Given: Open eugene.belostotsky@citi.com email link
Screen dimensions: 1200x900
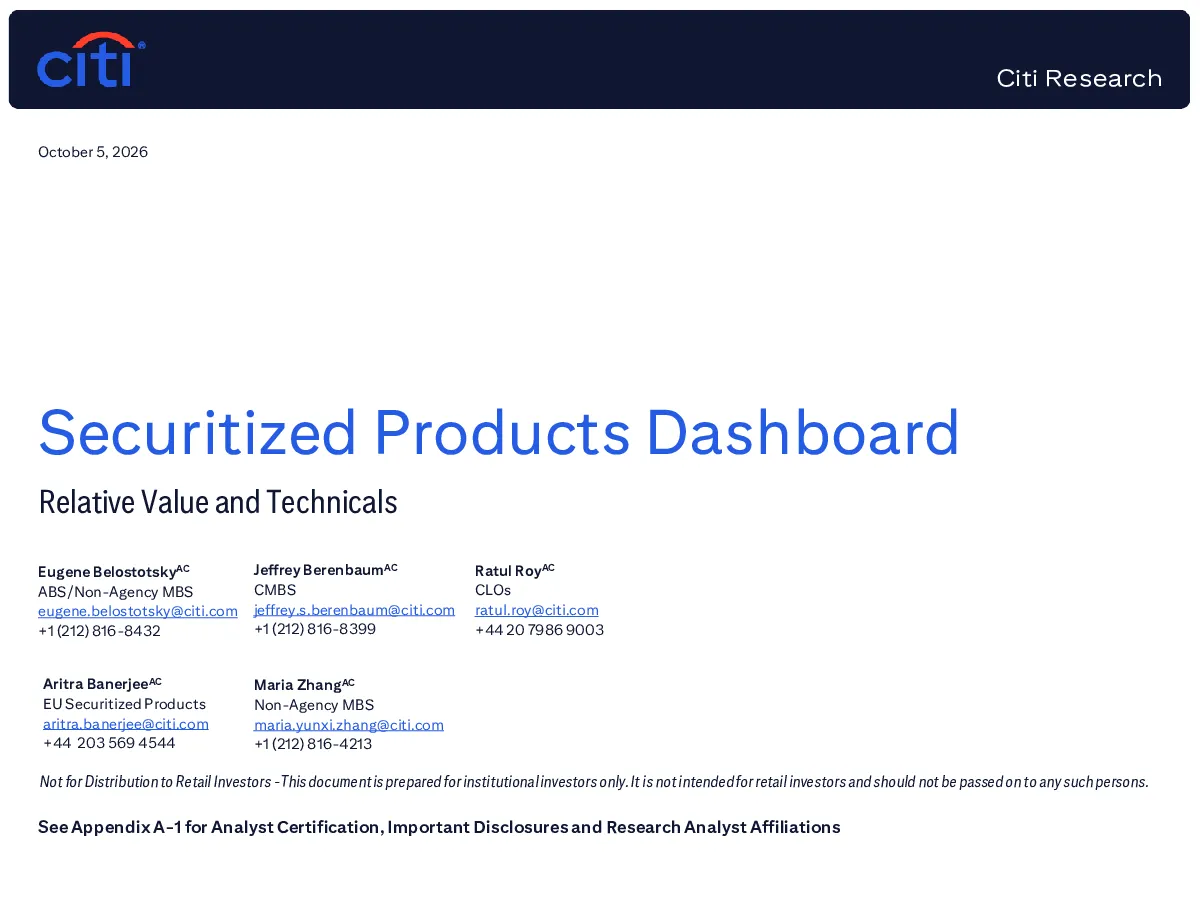Looking at the screenshot, I should 138,611.
